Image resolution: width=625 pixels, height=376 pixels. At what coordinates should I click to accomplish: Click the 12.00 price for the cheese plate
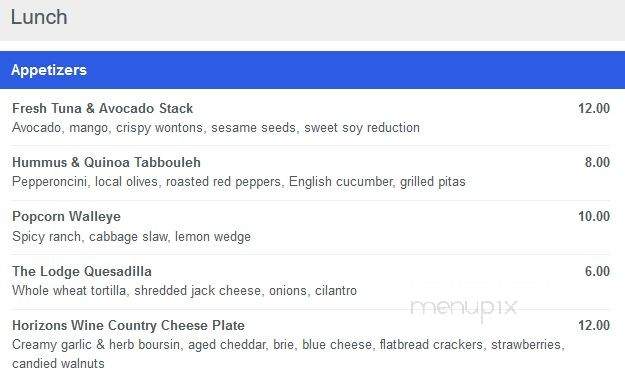[594, 325]
